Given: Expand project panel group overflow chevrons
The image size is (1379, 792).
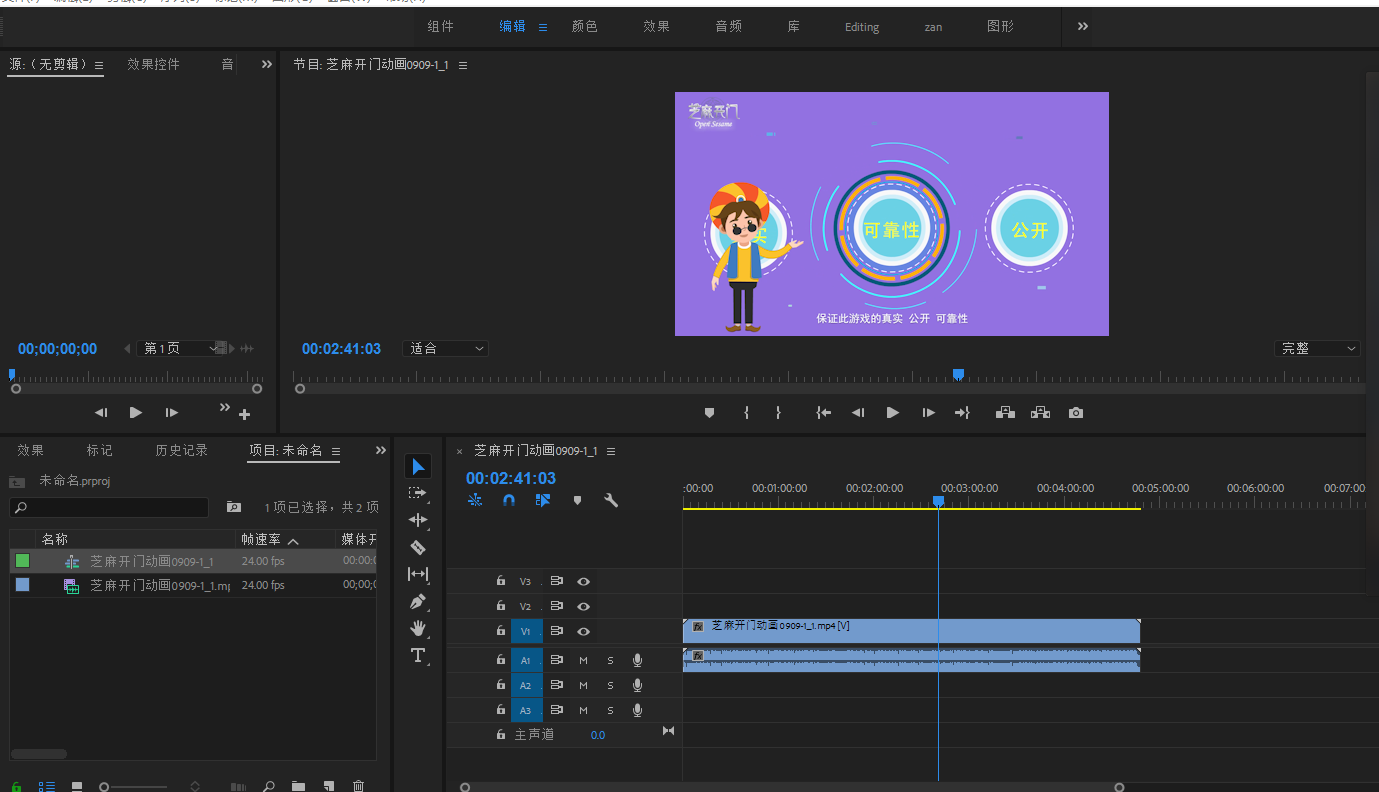Looking at the screenshot, I should pyautogui.click(x=380, y=450).
